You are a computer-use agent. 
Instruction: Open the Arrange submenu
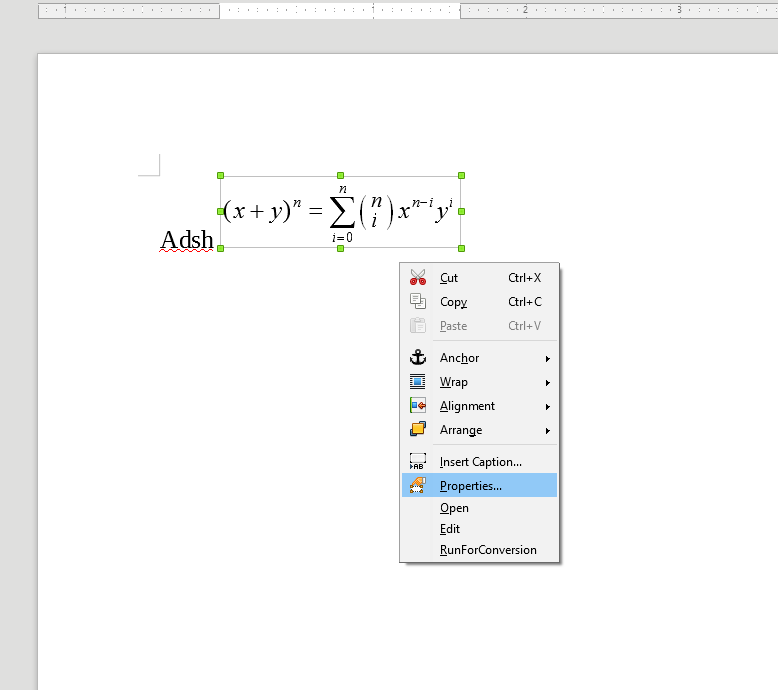tap(479, 430)
